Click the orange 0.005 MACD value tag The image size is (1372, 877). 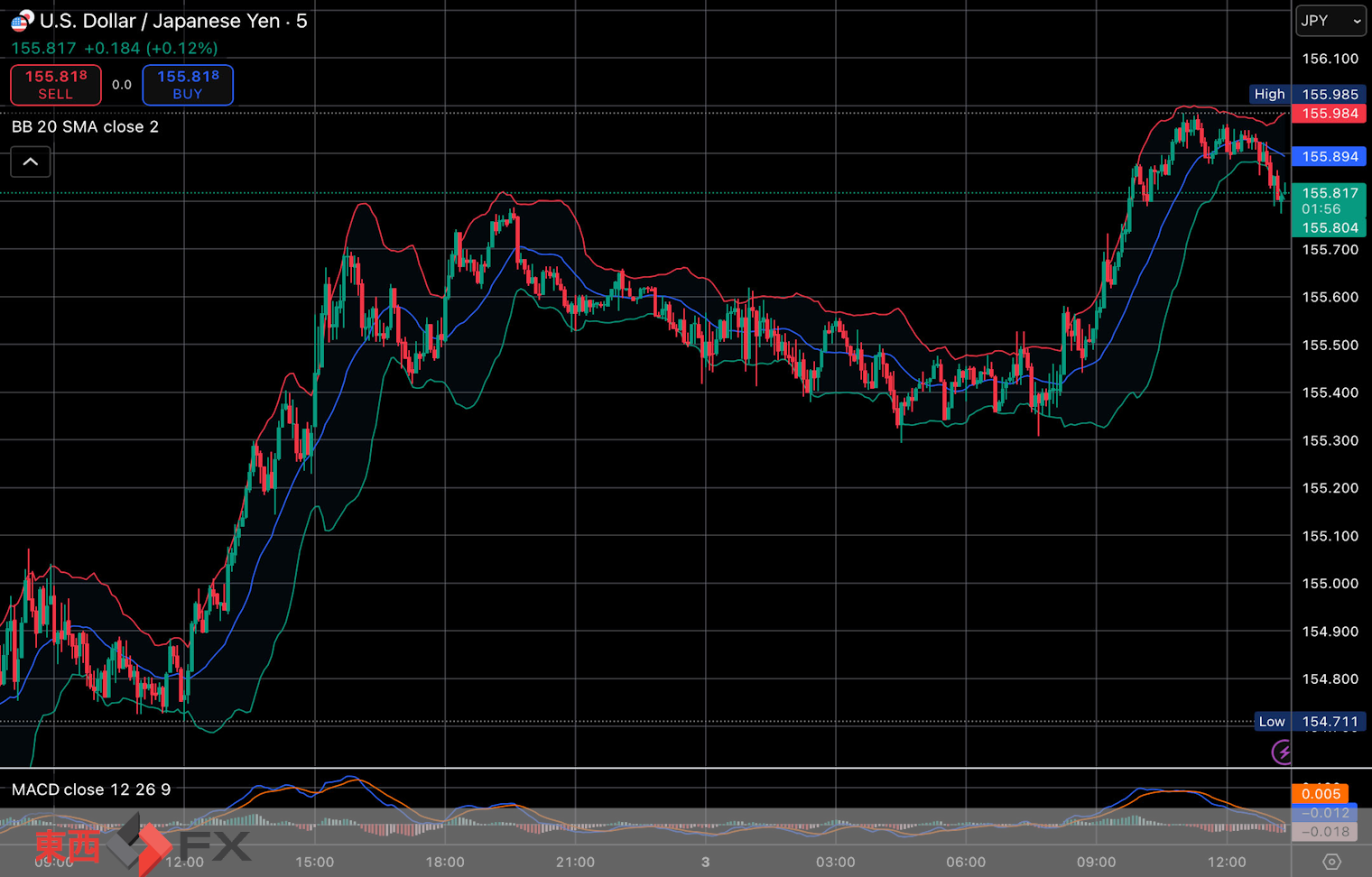point(1320,794)
